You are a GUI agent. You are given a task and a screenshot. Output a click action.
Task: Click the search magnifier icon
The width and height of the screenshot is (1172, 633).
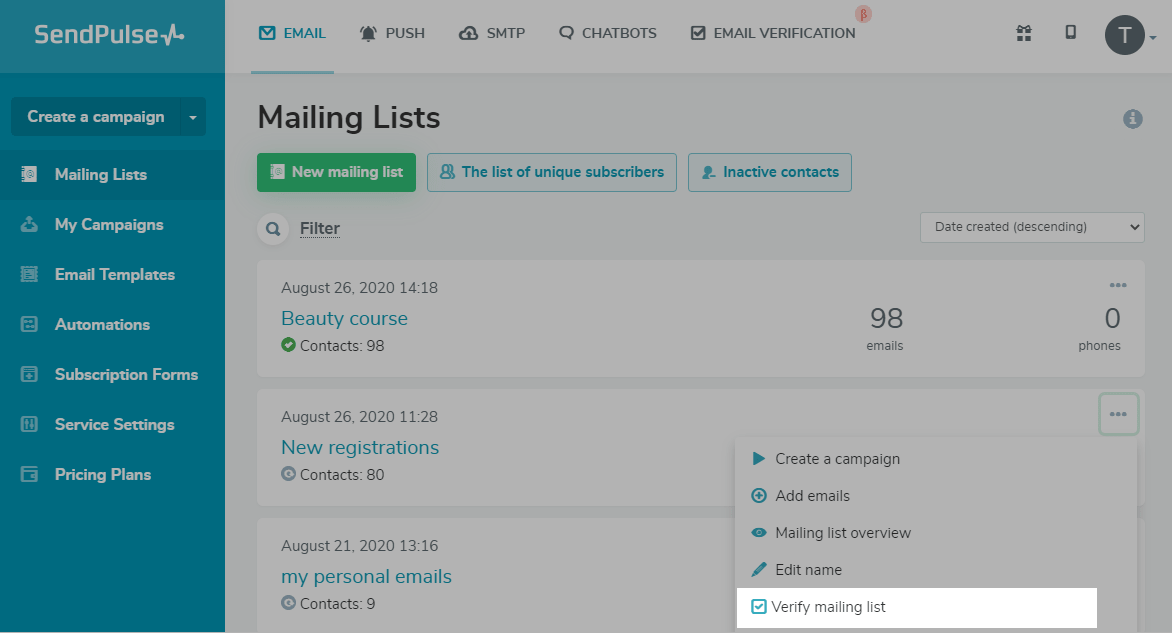pyautogui.click(x=274, y=229)
